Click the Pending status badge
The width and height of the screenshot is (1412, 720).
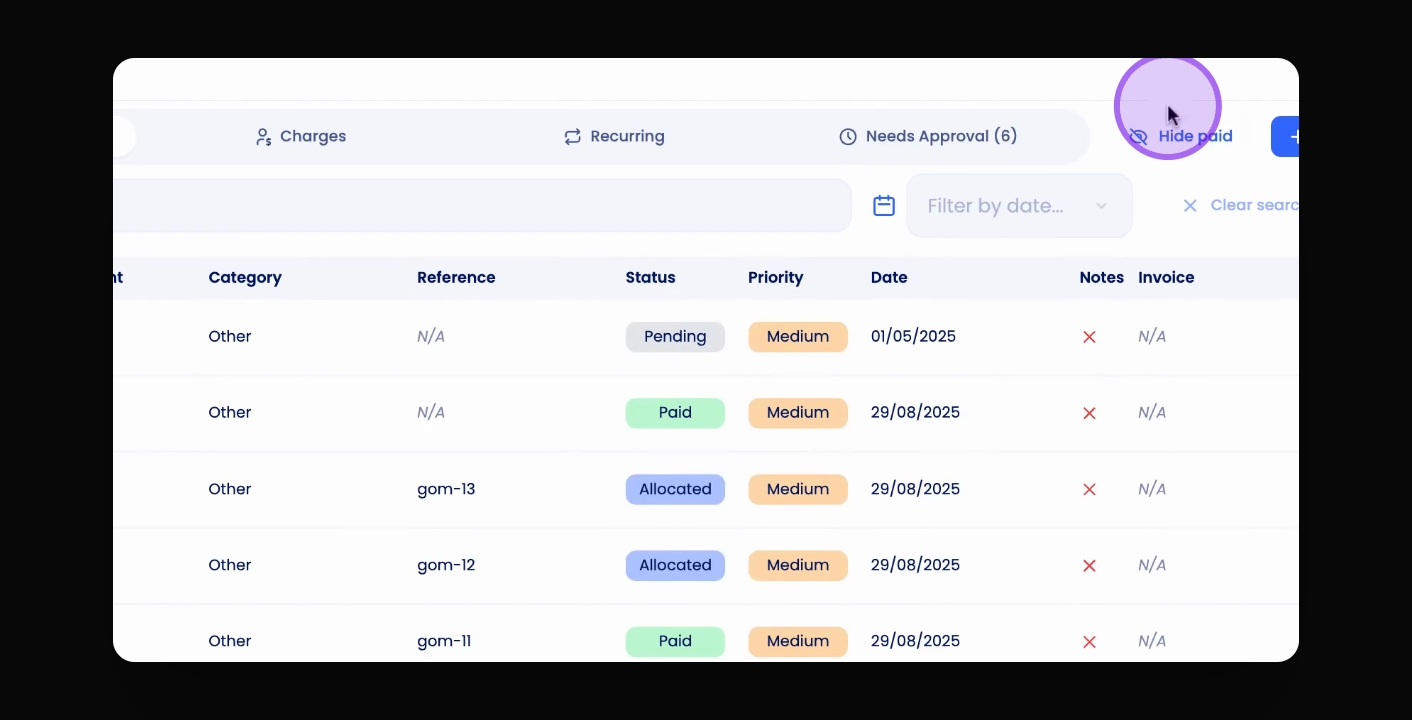tap(675, 337)
